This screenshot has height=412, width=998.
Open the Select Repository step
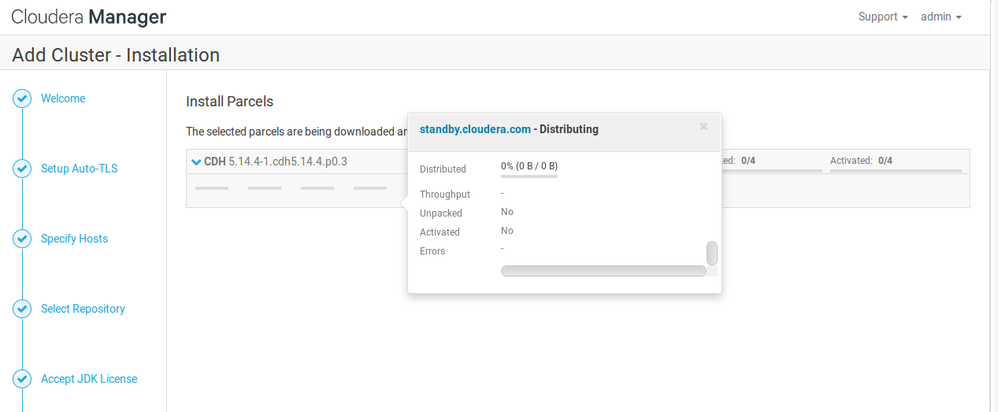(83, 309)
